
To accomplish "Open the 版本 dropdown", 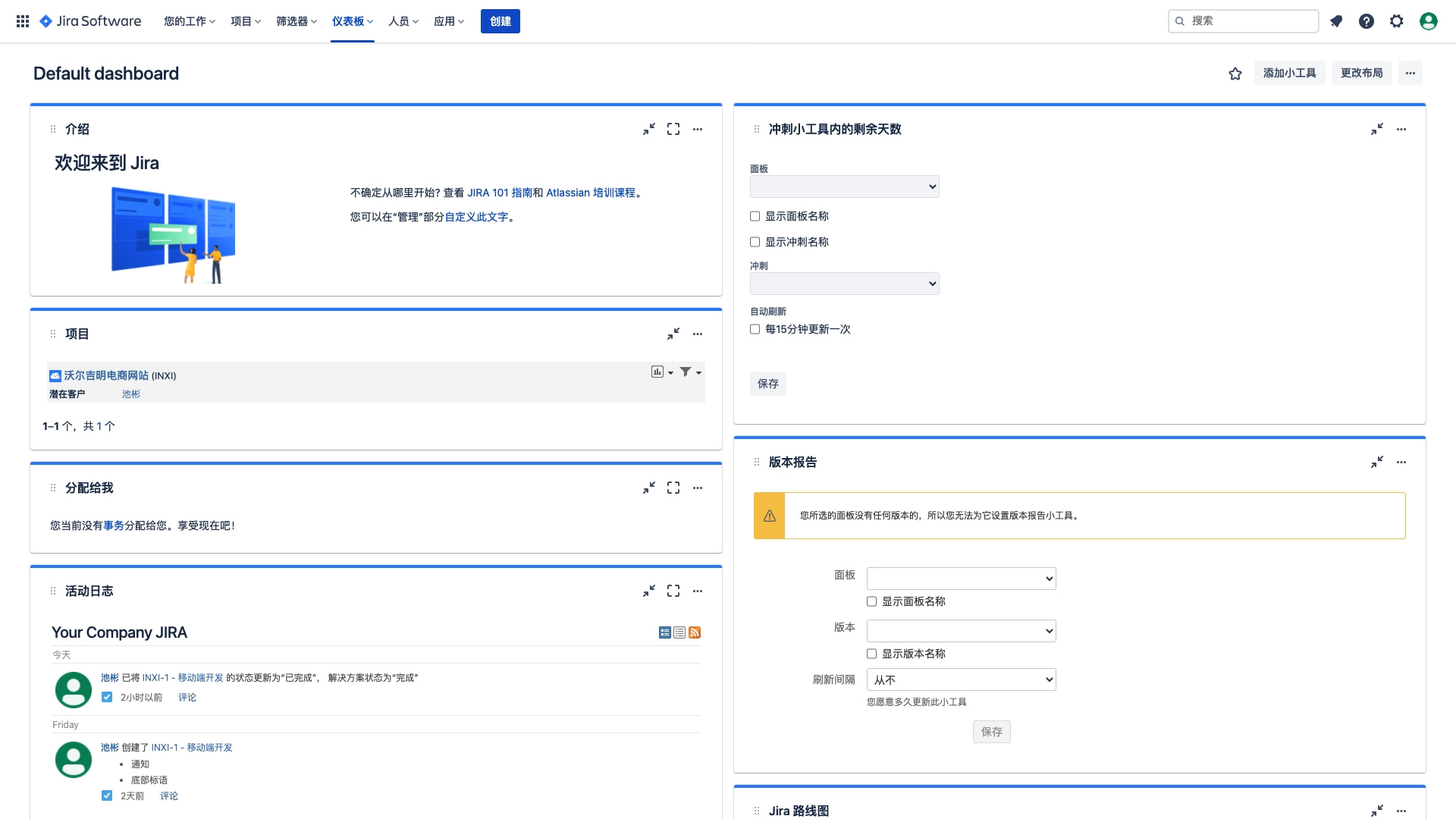I will tap(962, 632).
